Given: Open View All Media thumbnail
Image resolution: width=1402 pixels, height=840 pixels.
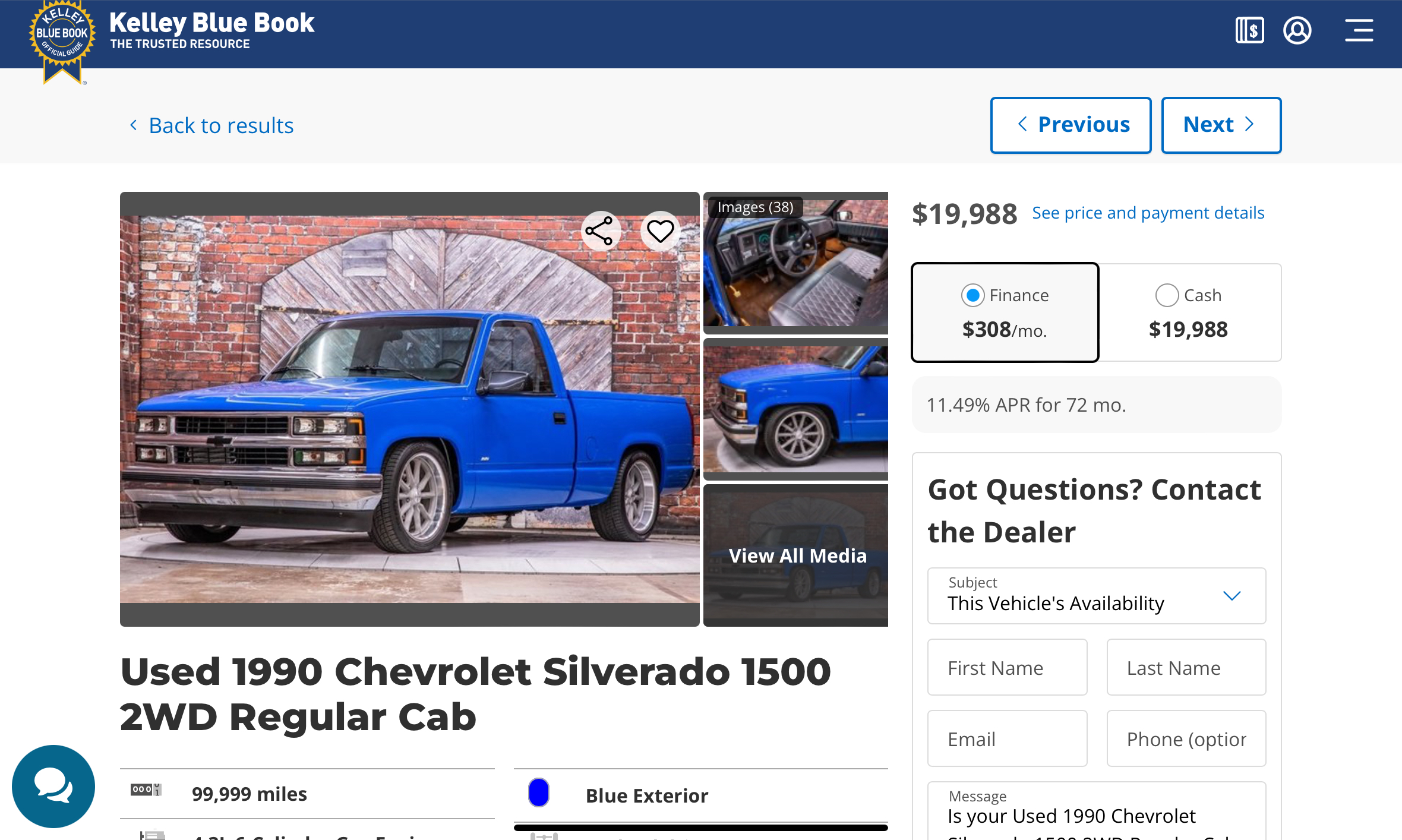Looking at the screenshot, I should (x=795, y=555).
